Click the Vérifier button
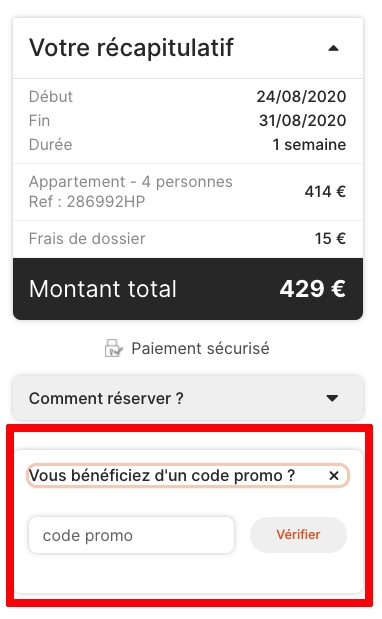This screenshot has width=382, height=619. [298, 535]
